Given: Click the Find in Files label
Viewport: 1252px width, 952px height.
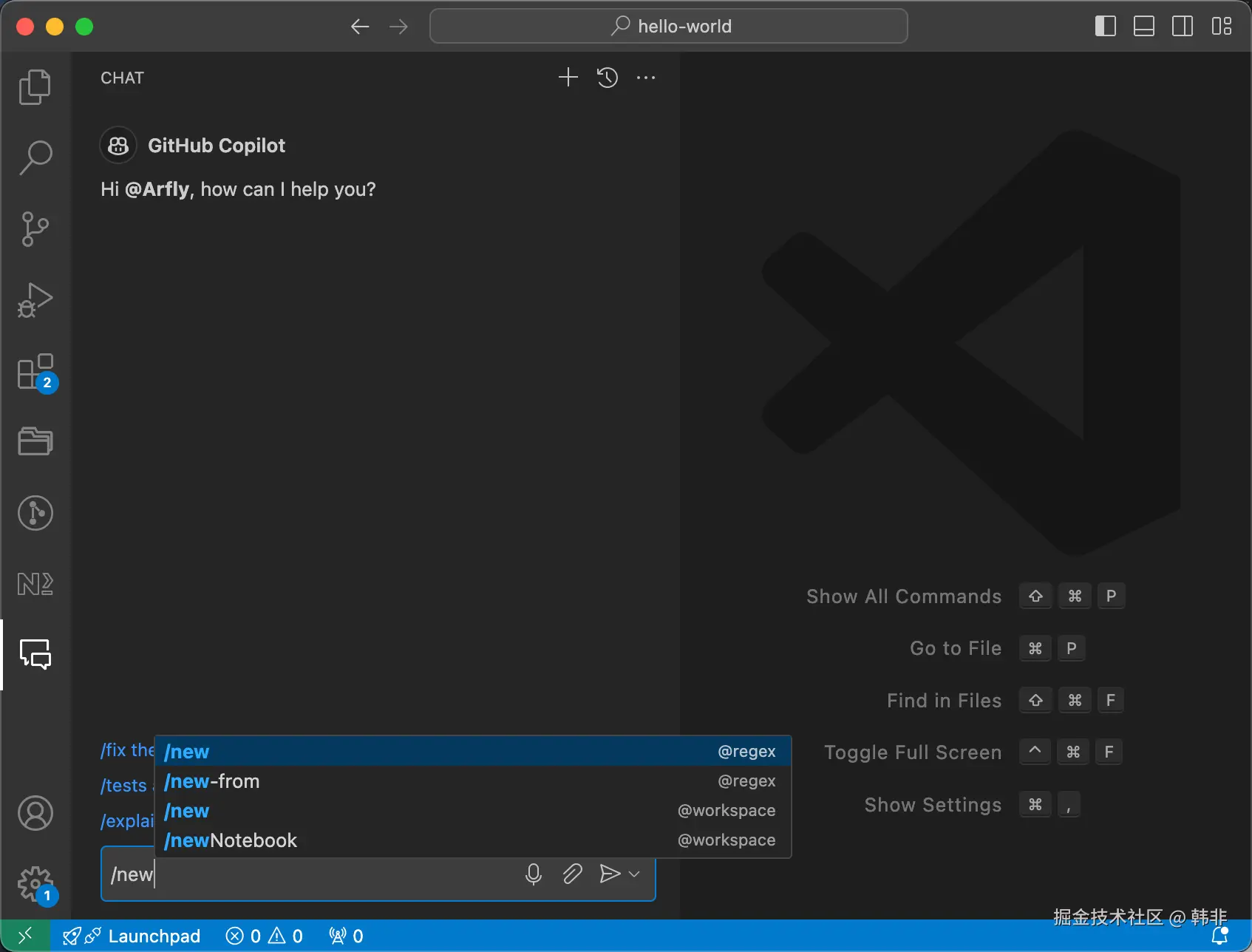Looking at the screenshot, I should pyautogui.click(x=945, y=701).
